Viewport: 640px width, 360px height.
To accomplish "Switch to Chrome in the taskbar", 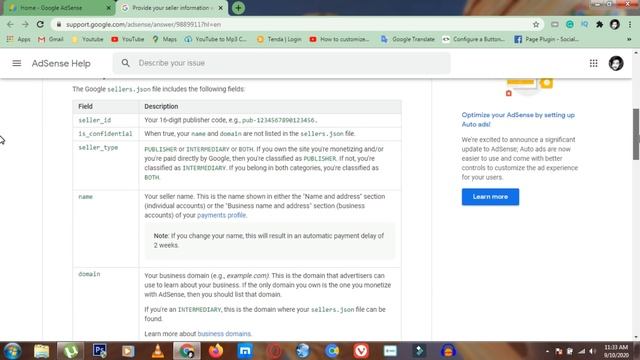I will click(187, 351).
